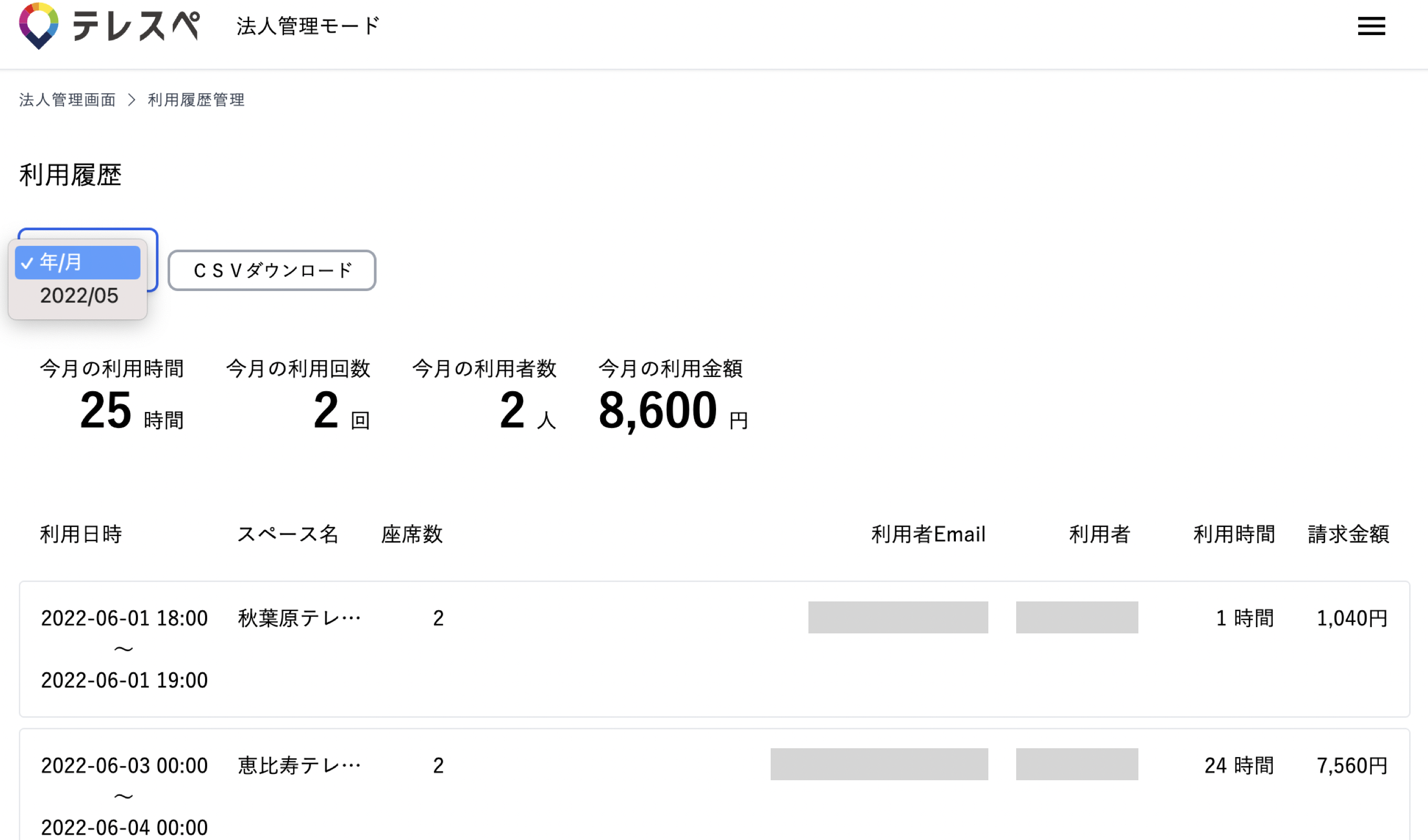The height and width of the screenshot is (840, 1428).
Task: Click the 今月の利用金額 8,600 statistic
Action: click(658, 410)
